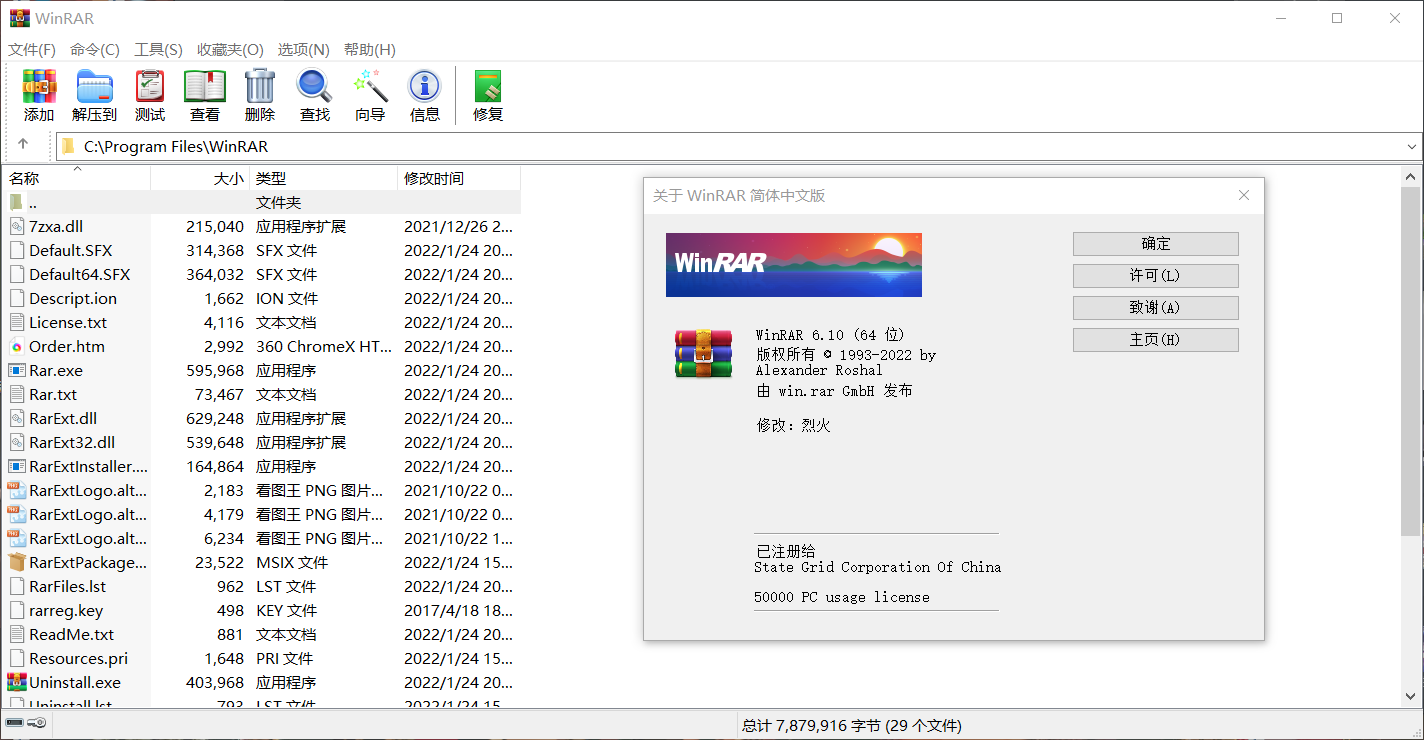Screen dimensions: 1424x740
Task: Click the 查找 (Find) magnifier icon
Action: (314, 86)
